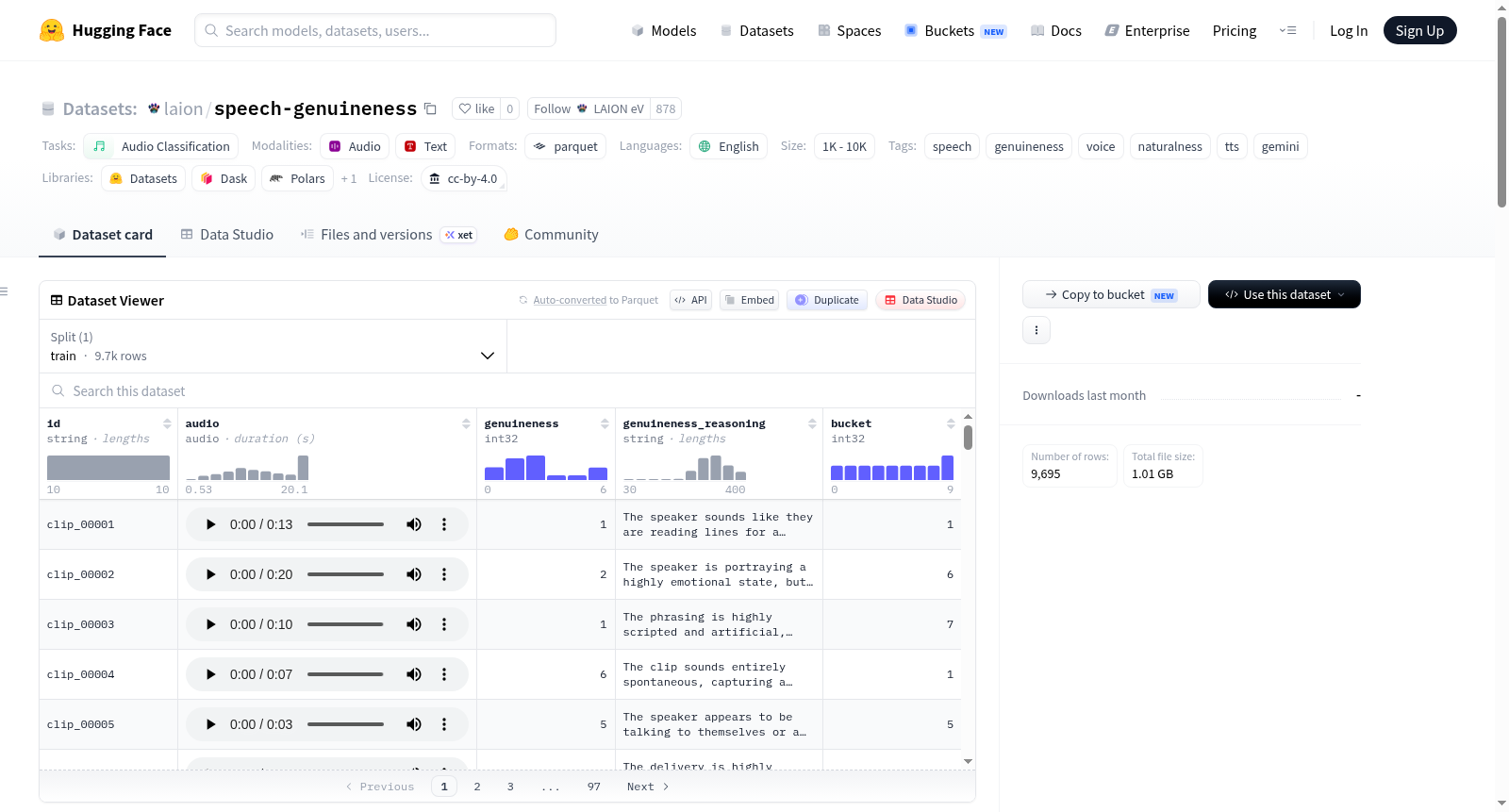Sort by the bucket column
1509x812 pixels.
tap(951, 424)
